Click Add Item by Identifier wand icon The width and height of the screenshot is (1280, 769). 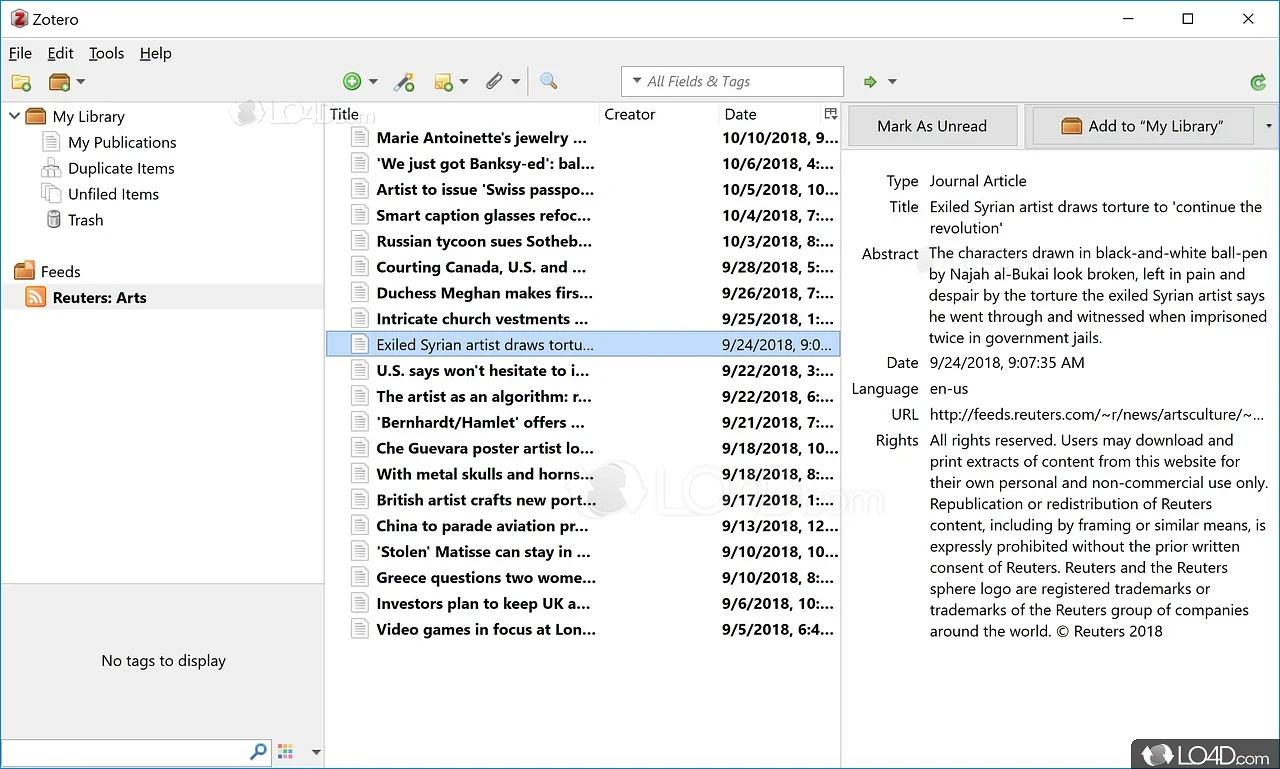[x=404, y=82]
